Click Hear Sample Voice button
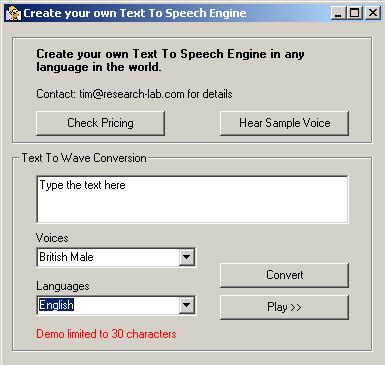The width and height of the screenshot is (385, 365). pyautogui.click(x=284, y=123)
